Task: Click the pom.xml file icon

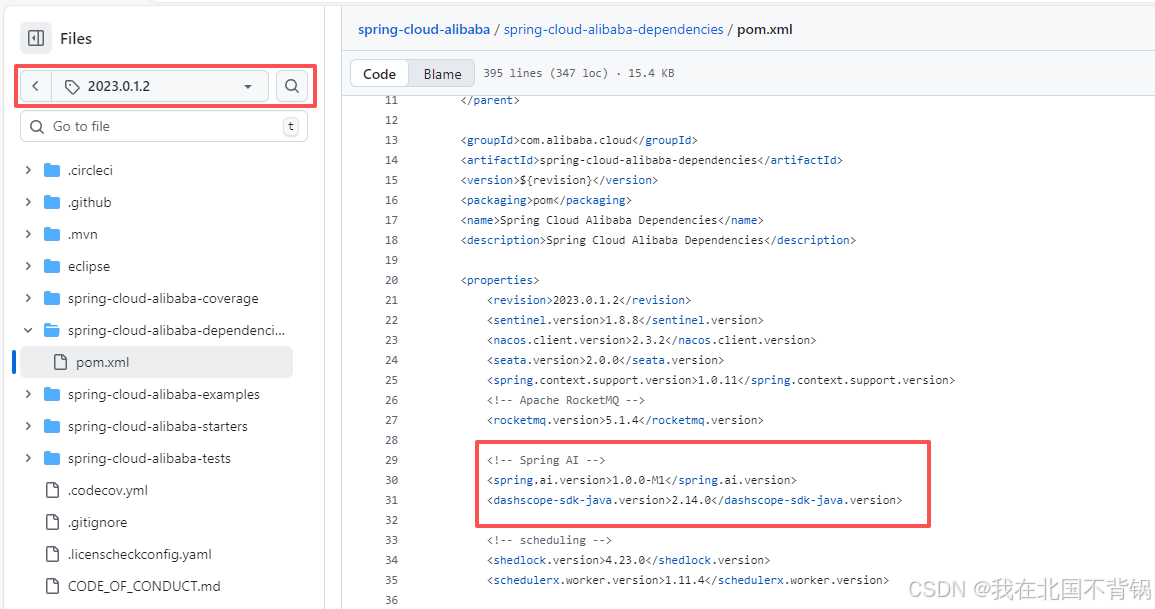Action: coord(60,362)
